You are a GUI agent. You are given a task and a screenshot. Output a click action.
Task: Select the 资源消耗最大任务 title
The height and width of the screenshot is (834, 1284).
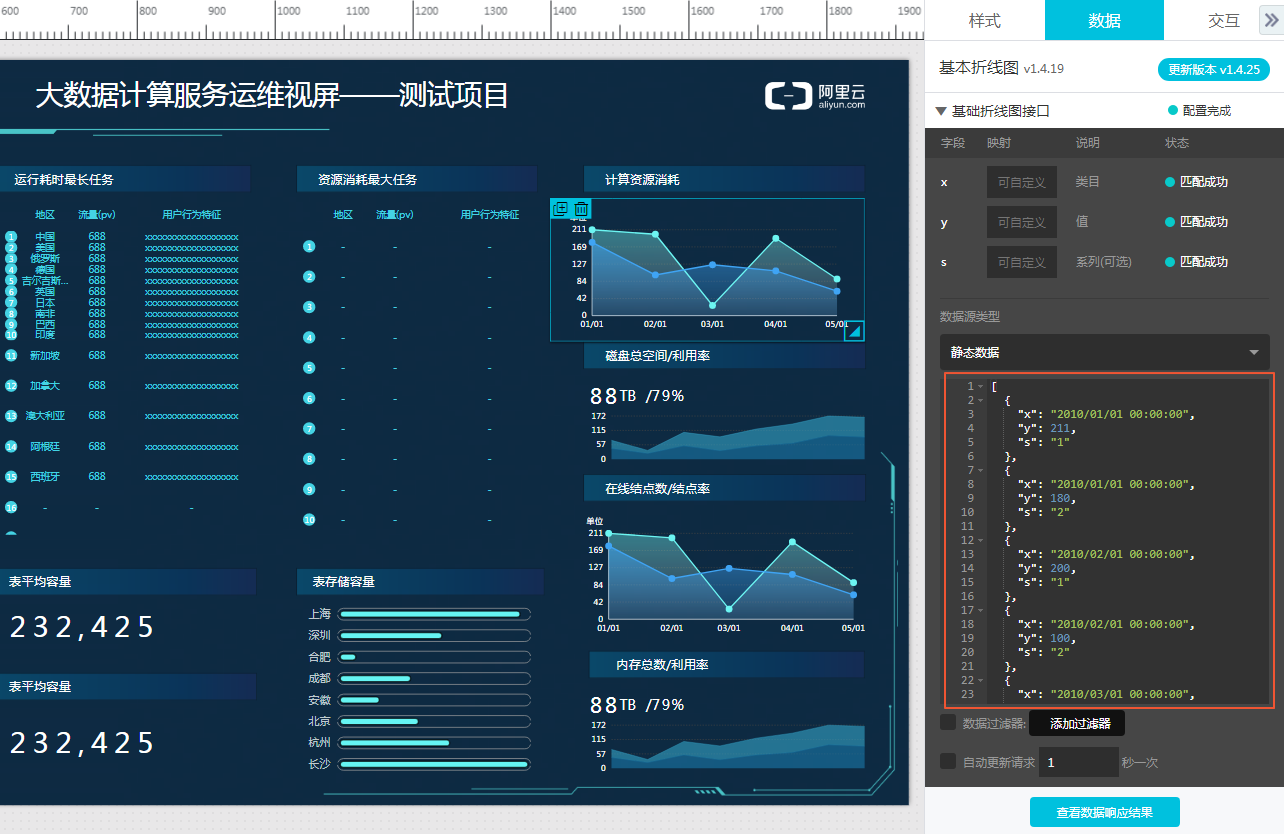click(x=417, y=180)
